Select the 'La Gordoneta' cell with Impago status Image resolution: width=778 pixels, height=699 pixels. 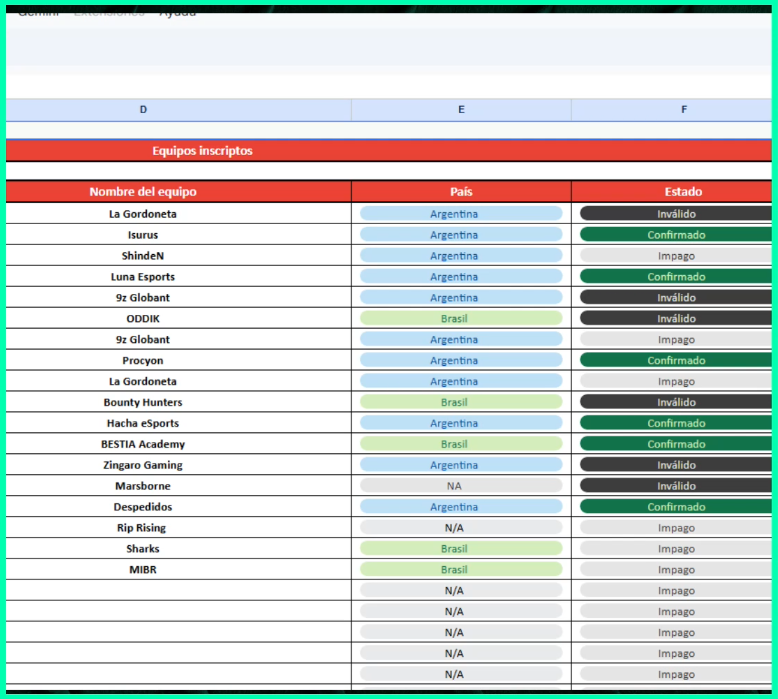point(179,381)
